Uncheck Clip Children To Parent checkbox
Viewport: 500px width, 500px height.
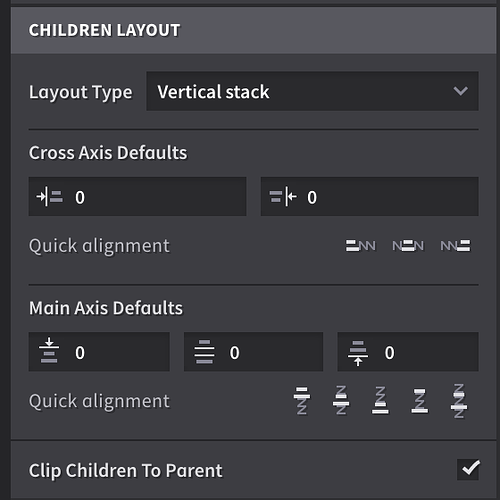coord(468,469)
